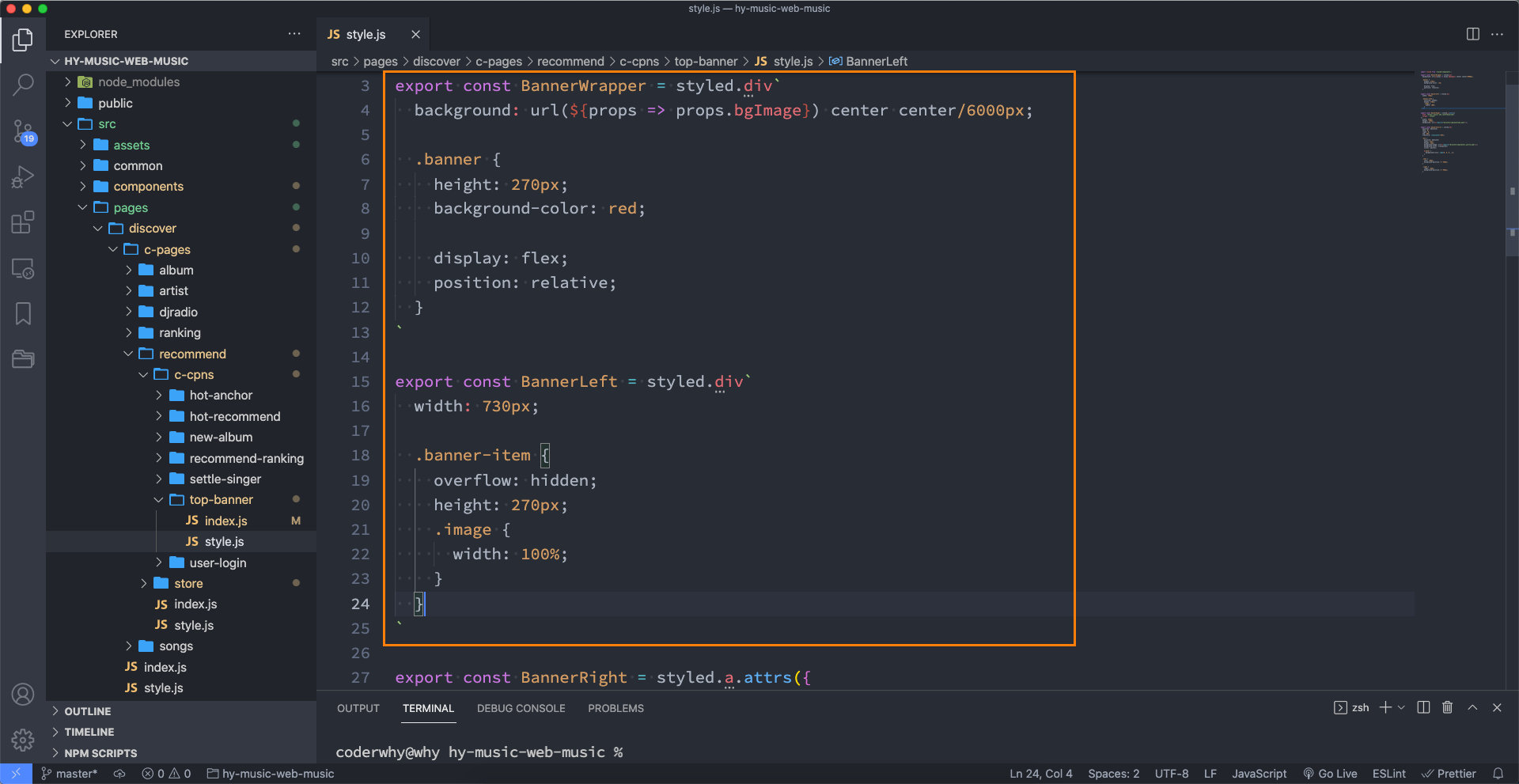
Task: Open the Bookmarks view in activity bar
Action: tap(23, 314)
